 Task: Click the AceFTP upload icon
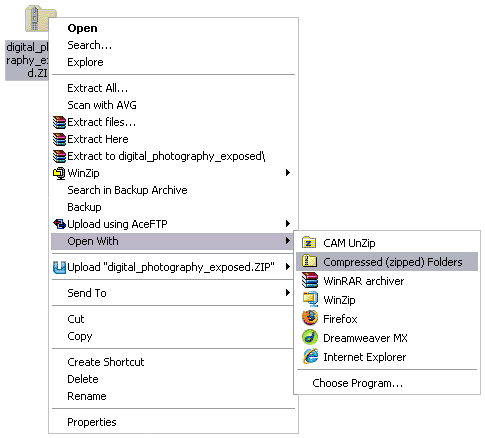[60, 224]
